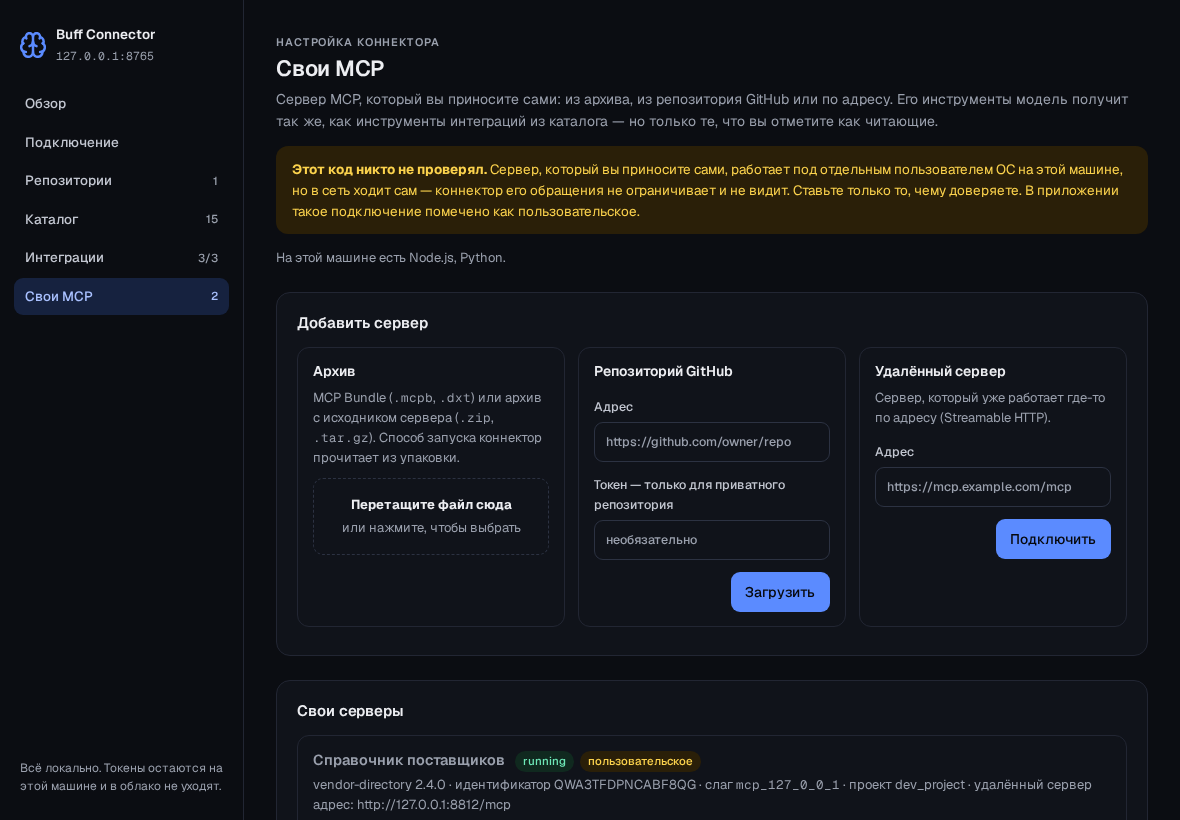
Task: Open the Интеграции section
Action: click(121, 257)
